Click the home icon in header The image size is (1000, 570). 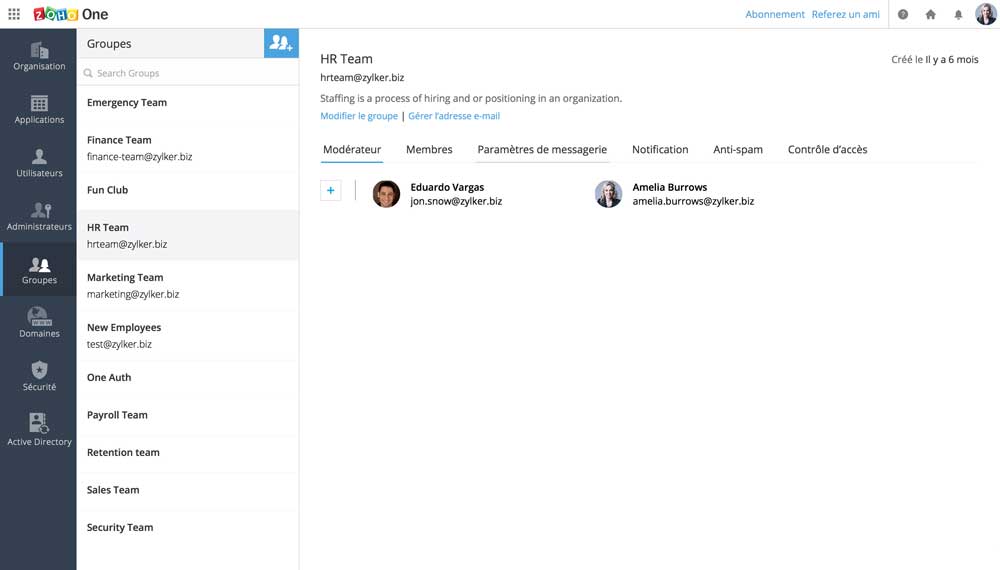point(931,15)
